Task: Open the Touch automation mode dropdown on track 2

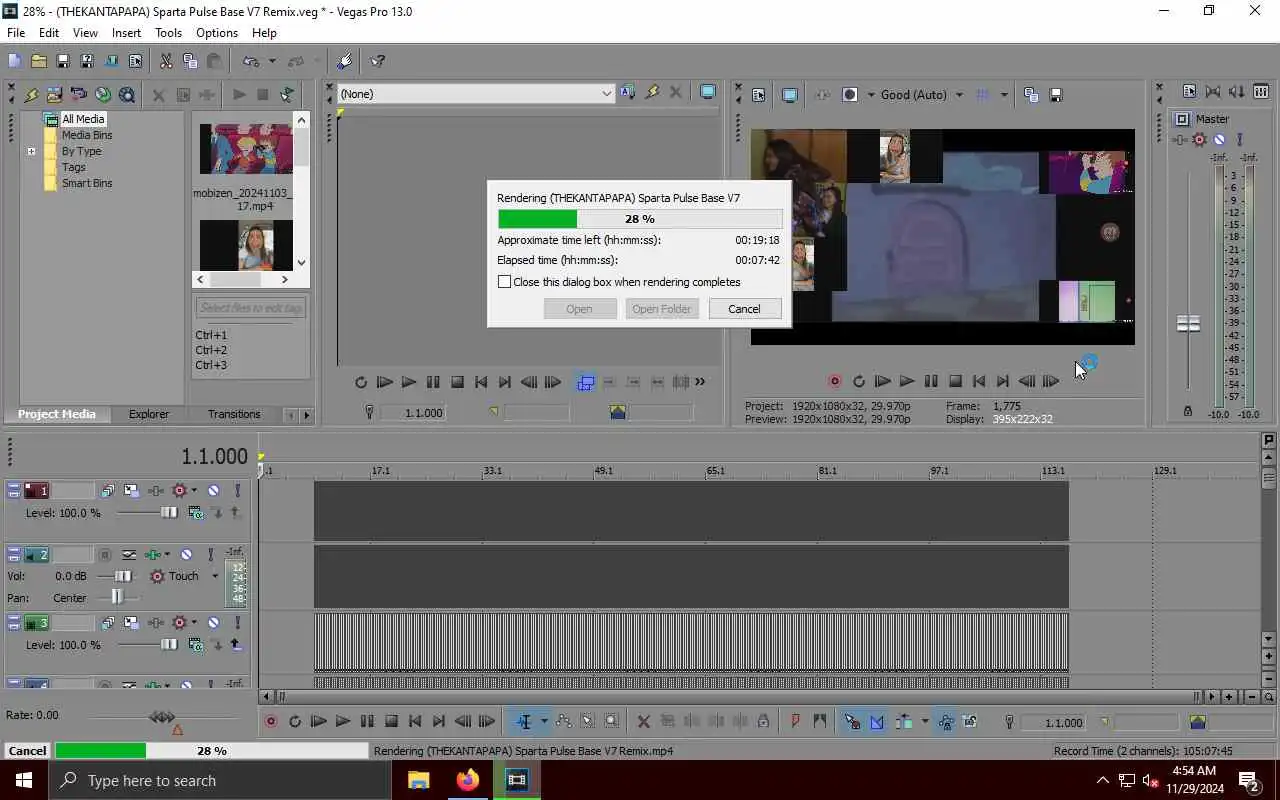Action: [x=214, y=576]
